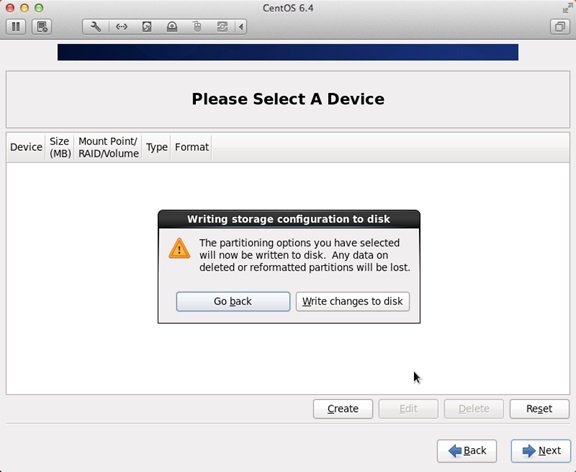Go to the Next installer step

pos(541,451)
